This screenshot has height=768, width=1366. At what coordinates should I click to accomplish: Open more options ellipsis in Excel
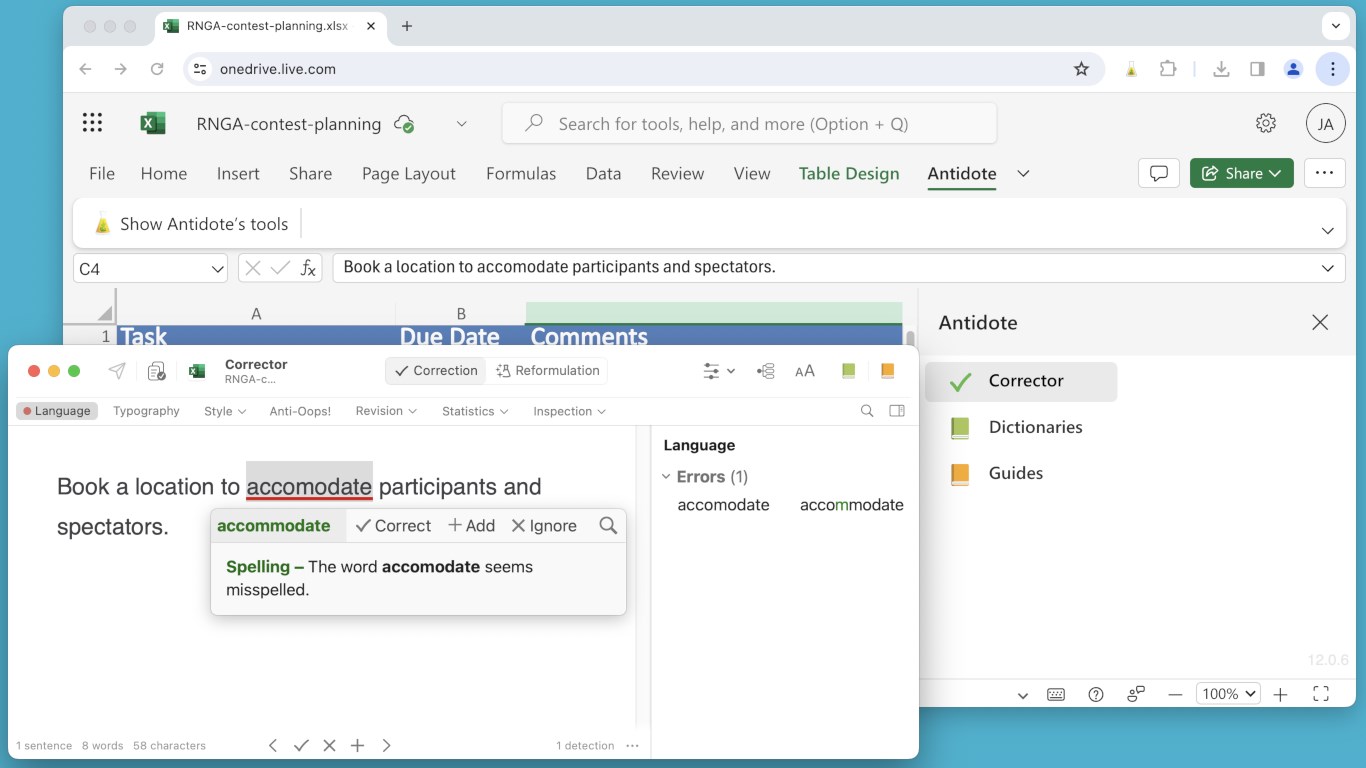click(x=1324, y=173)
